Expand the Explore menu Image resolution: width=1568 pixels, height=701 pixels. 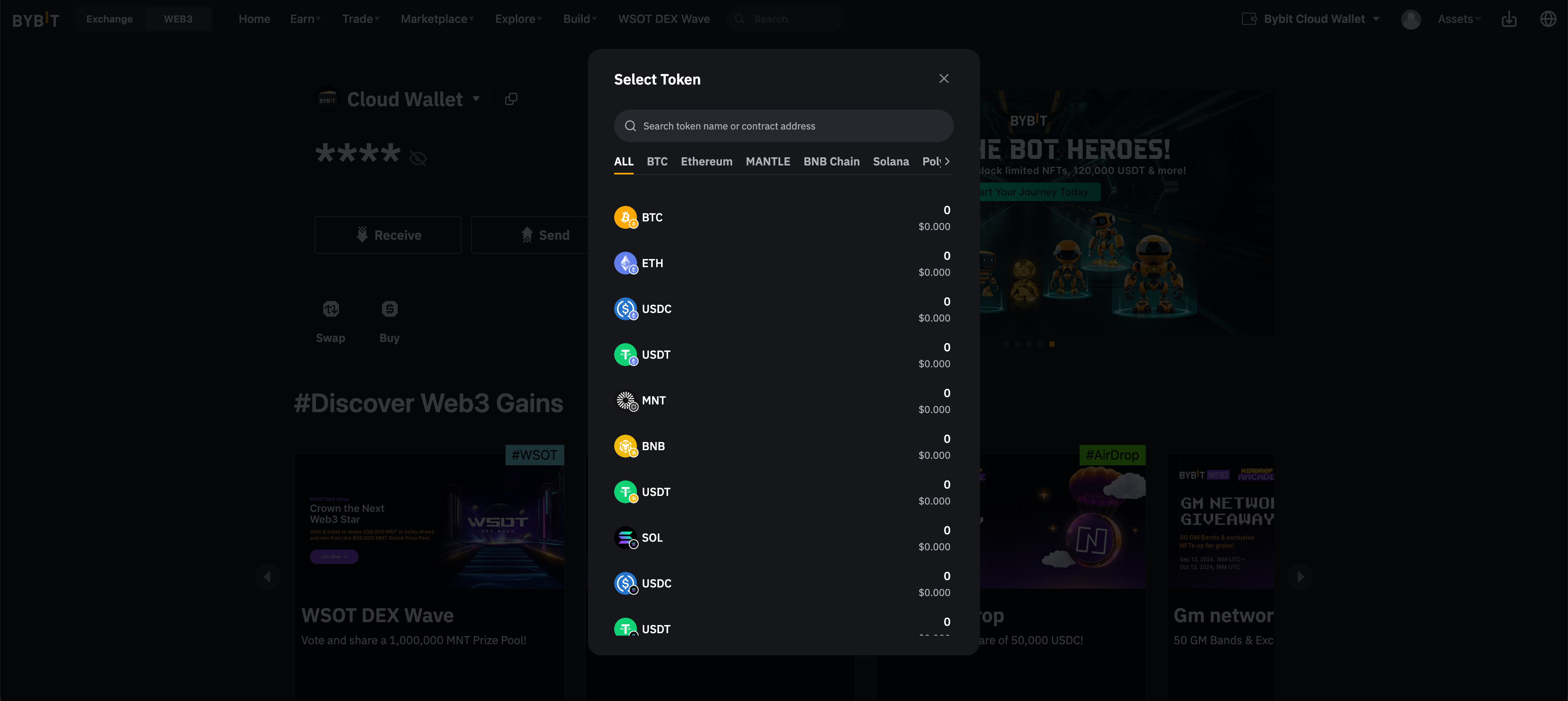pos(518,19)
